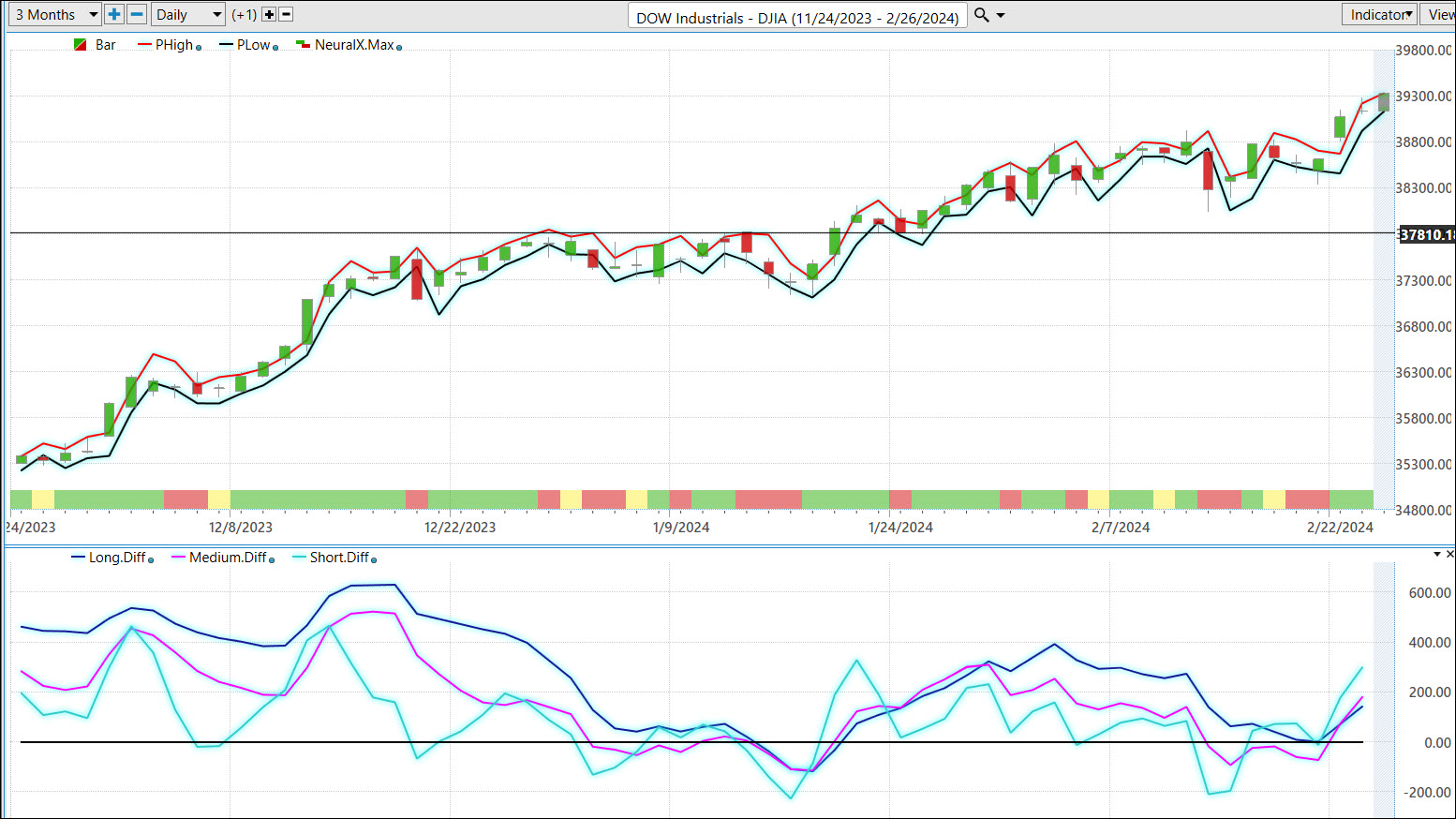Screen dimensions: 1456x819
Task: Click the Bar legend label
Action: click(106, 45)
